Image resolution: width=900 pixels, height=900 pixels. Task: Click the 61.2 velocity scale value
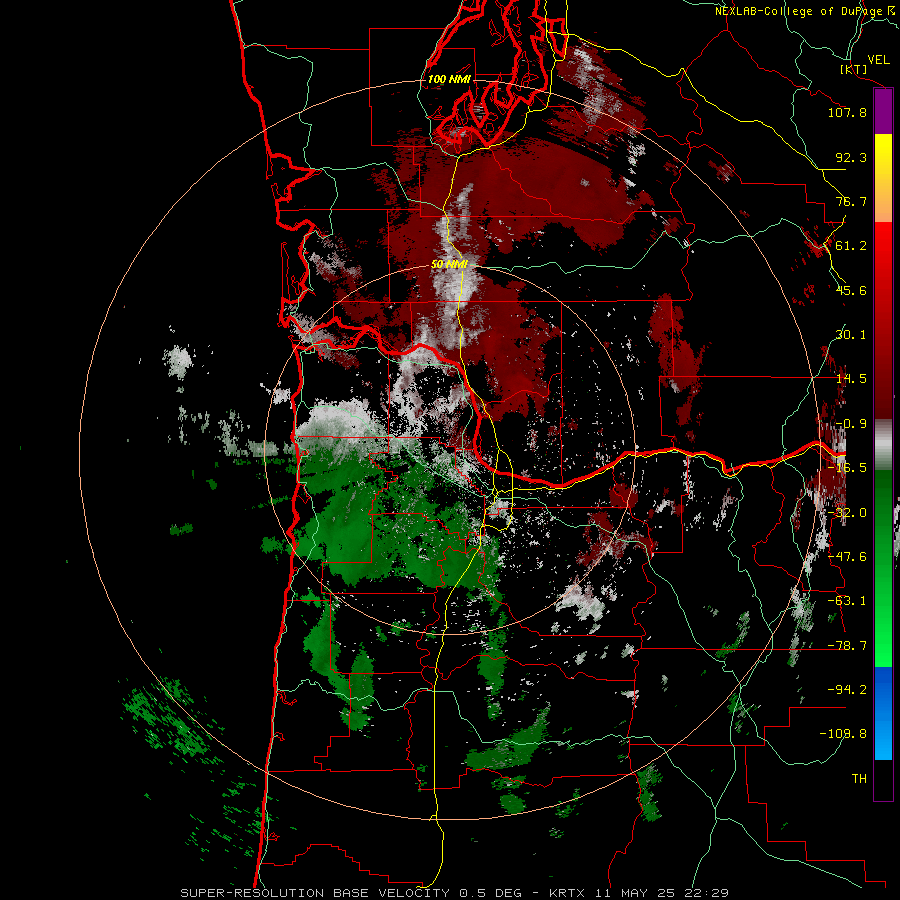pyautogui.click(x=851, y=246)
